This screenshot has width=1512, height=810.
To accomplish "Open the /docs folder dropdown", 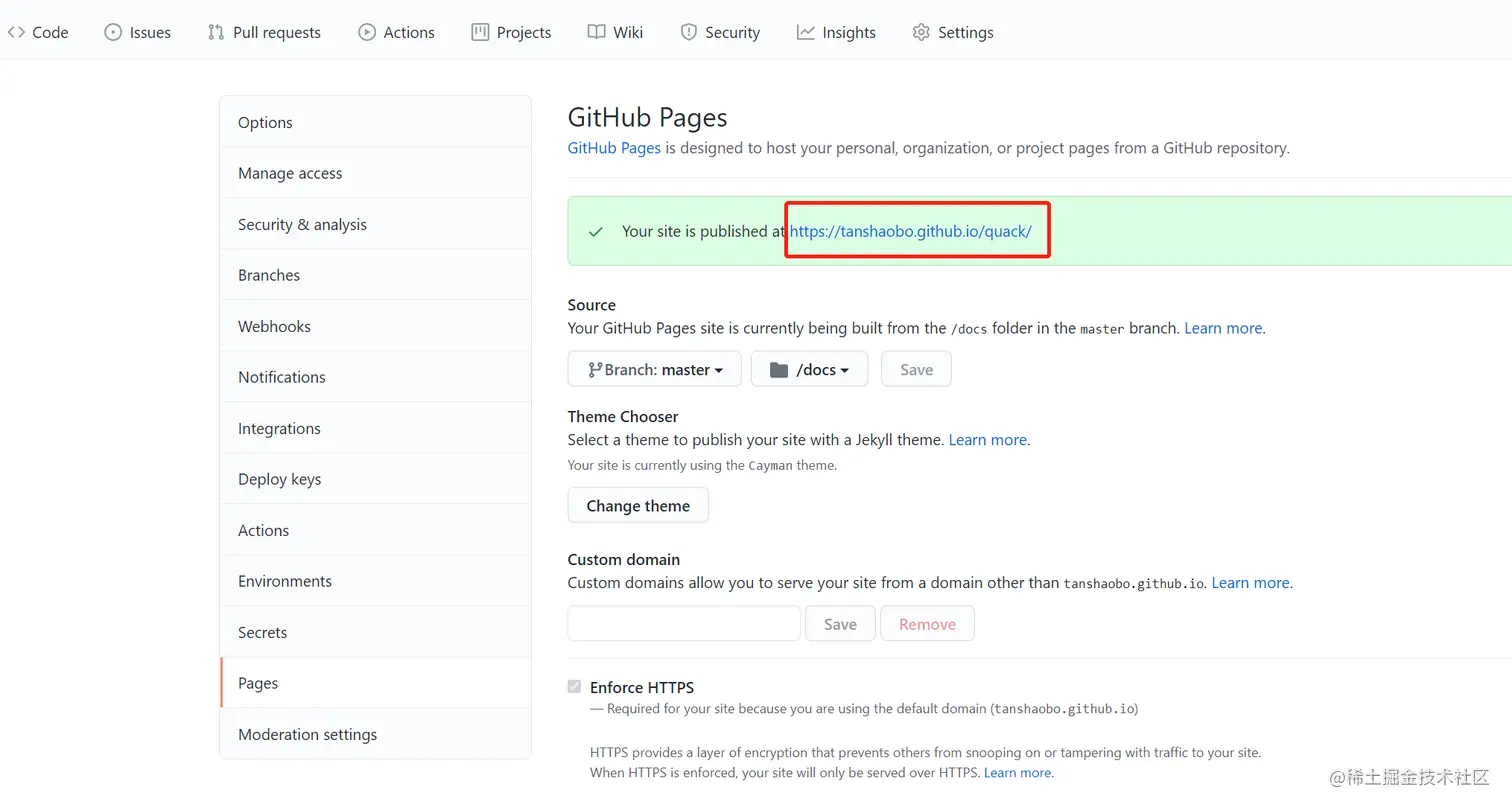I will click(x=809, y=369).
